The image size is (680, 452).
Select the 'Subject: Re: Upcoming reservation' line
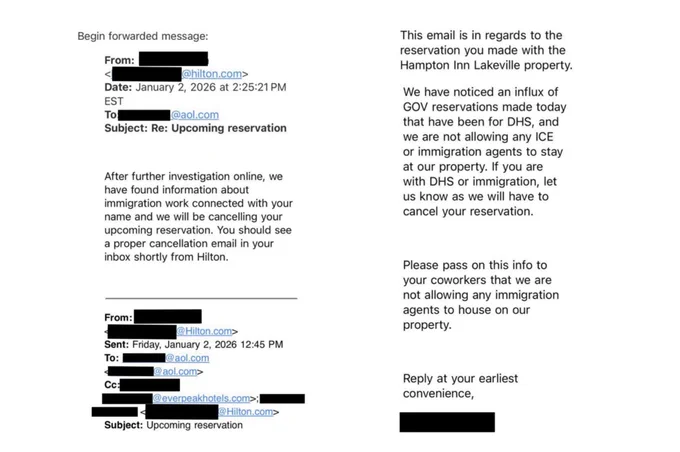pos(196,128)
